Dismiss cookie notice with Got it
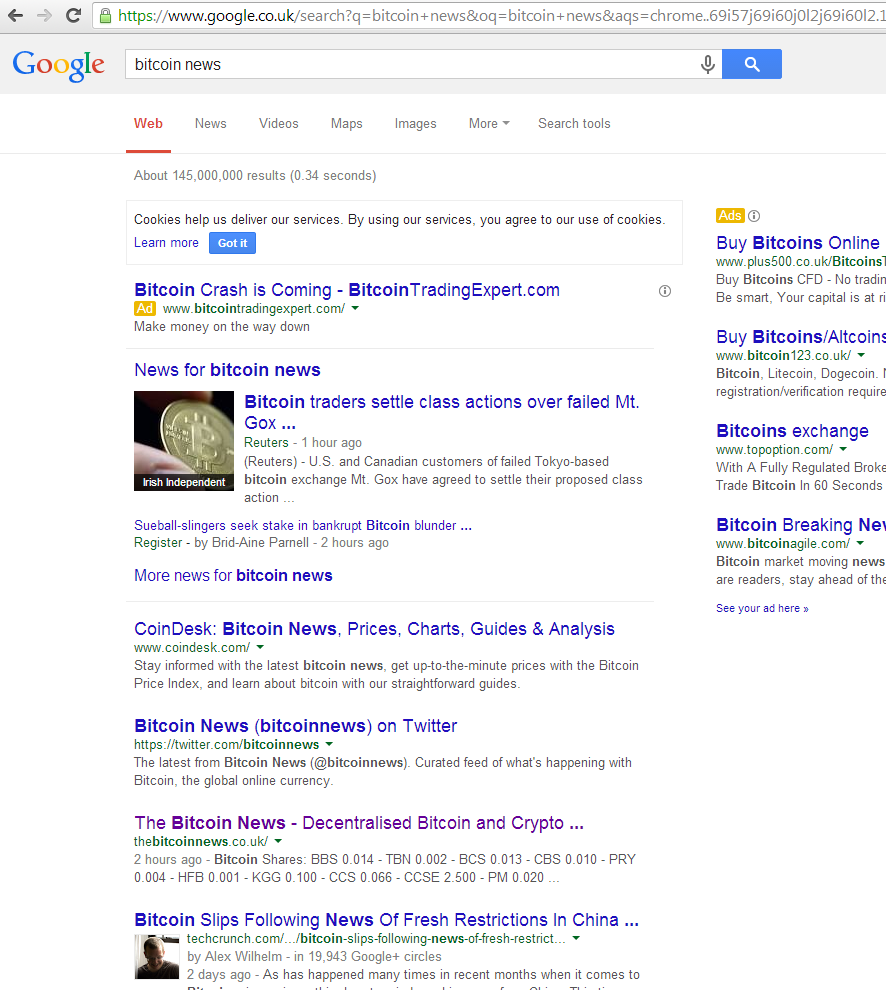Image resolution: width=886 pixels, height=990 pixels. click(x=232, y=243)
